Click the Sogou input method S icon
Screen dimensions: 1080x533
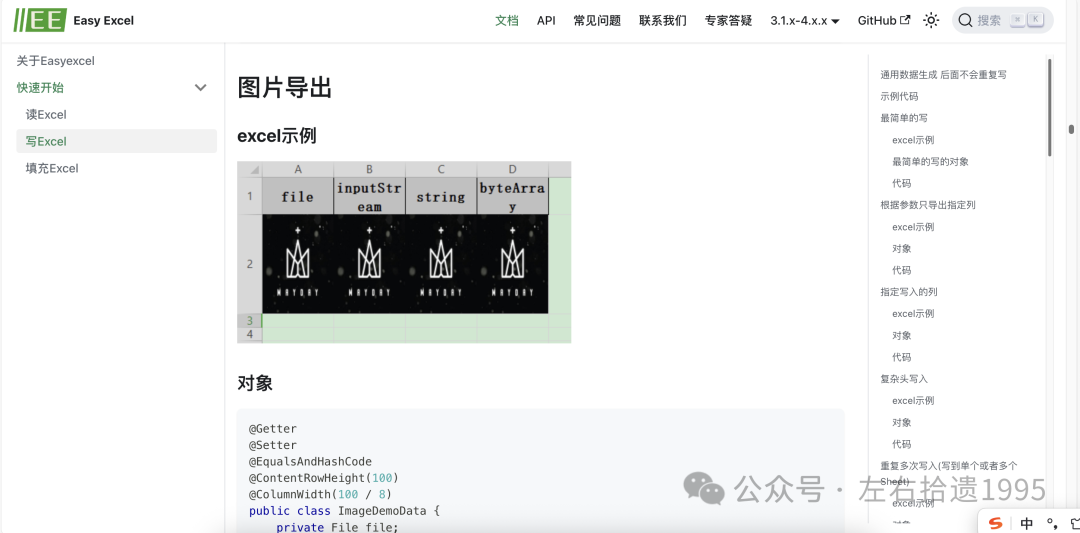tap(995, 523)
